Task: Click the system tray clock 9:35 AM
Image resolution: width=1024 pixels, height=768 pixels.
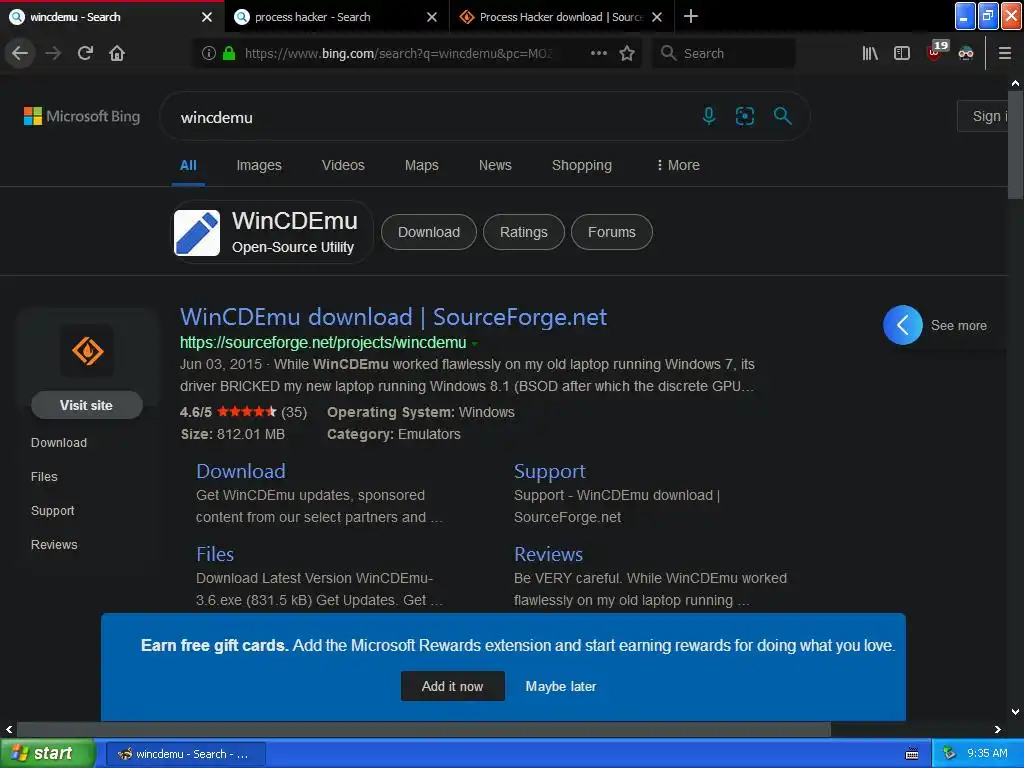Action: pos(987,753)
